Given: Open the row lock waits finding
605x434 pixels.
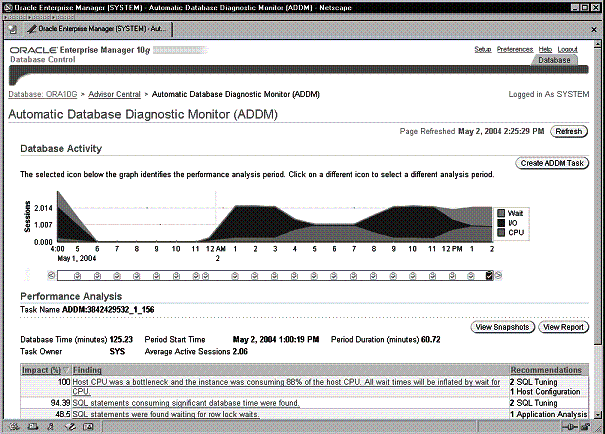Looking at the screenshot, I should [166, 414].
